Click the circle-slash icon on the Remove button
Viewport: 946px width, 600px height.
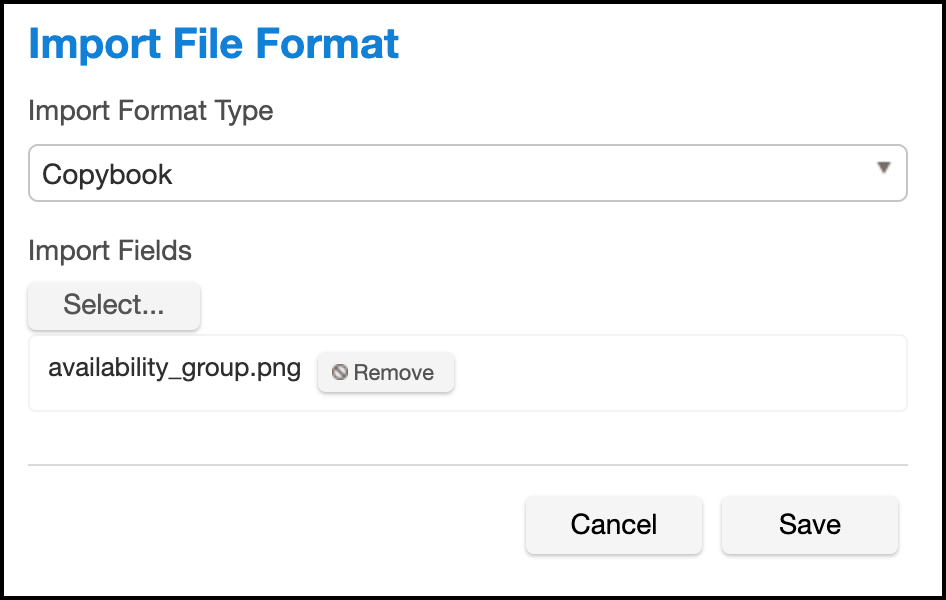340,372
